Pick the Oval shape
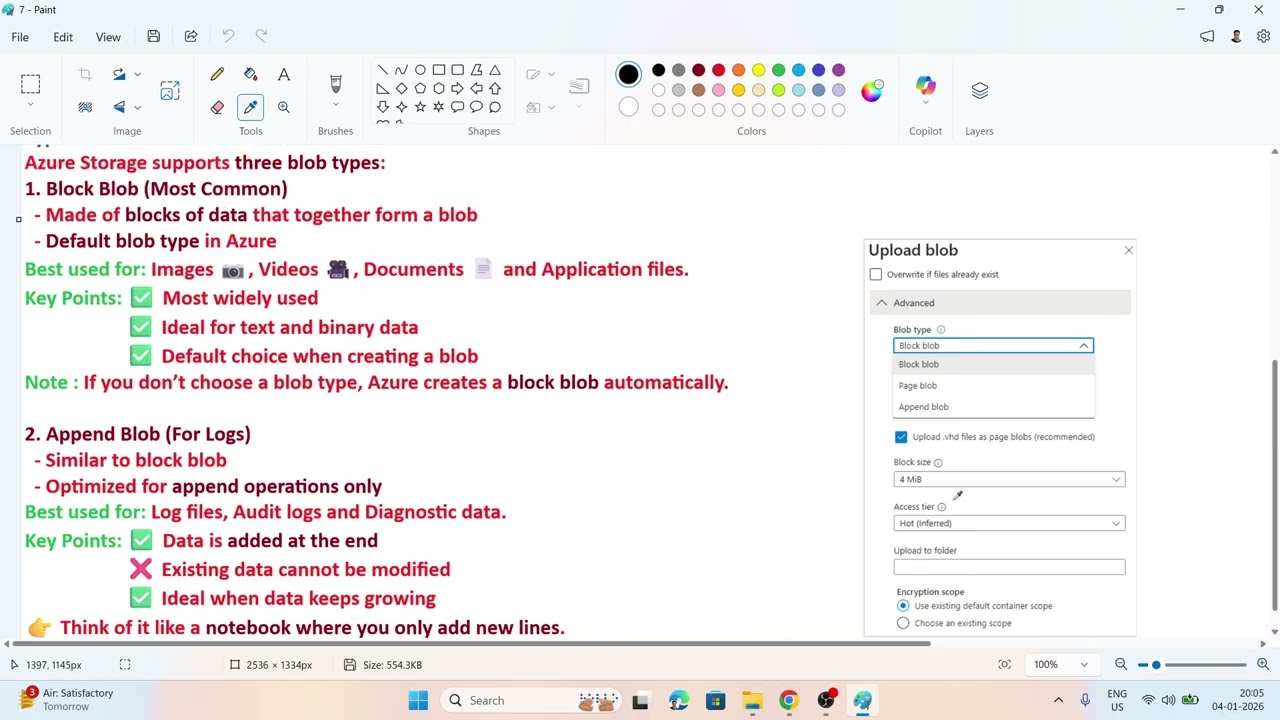The image size is (1280, 720). click(420, 70)
